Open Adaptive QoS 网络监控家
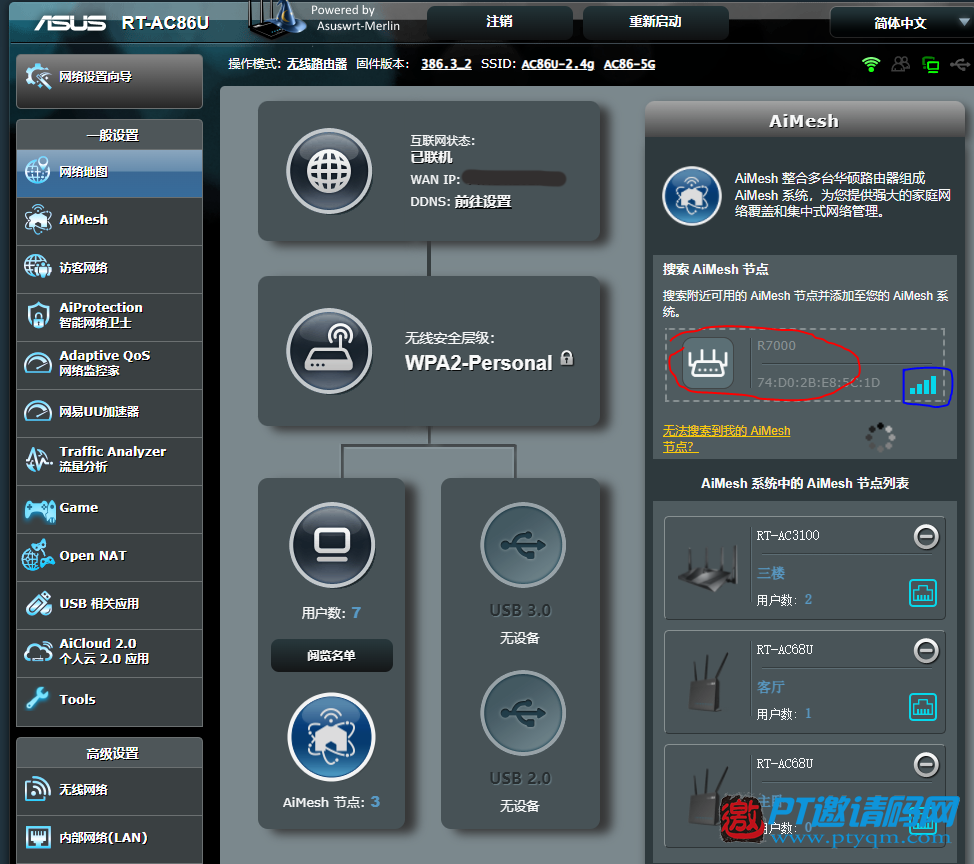 [x=109, y=364]
